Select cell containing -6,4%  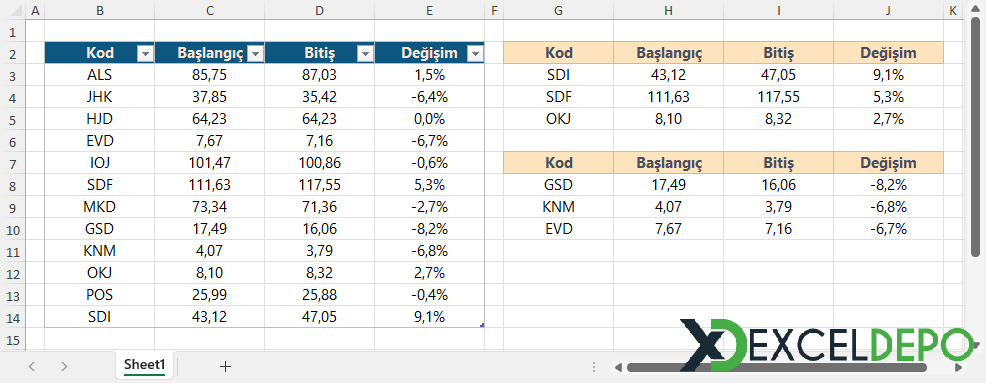point(429,97)
